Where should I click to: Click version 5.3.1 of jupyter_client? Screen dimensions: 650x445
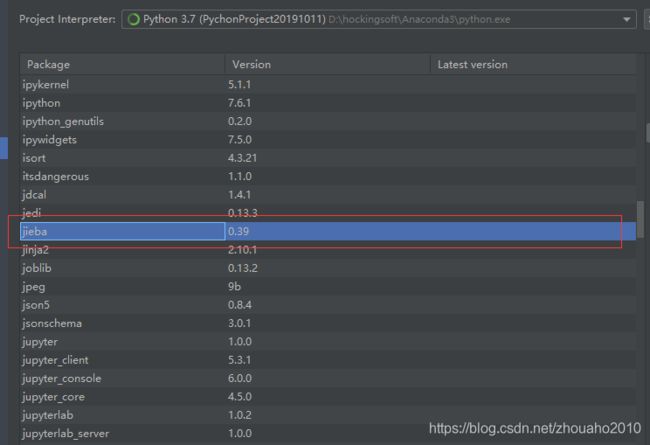pyautogui.click(x=239, y=360)
